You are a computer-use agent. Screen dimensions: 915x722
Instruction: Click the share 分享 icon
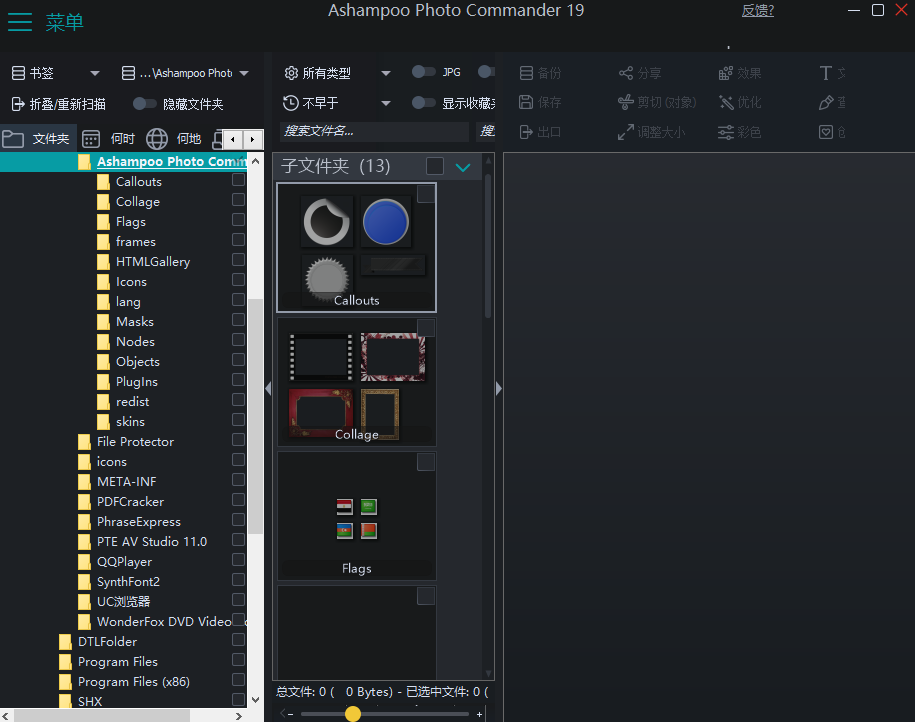click(626, 73)
